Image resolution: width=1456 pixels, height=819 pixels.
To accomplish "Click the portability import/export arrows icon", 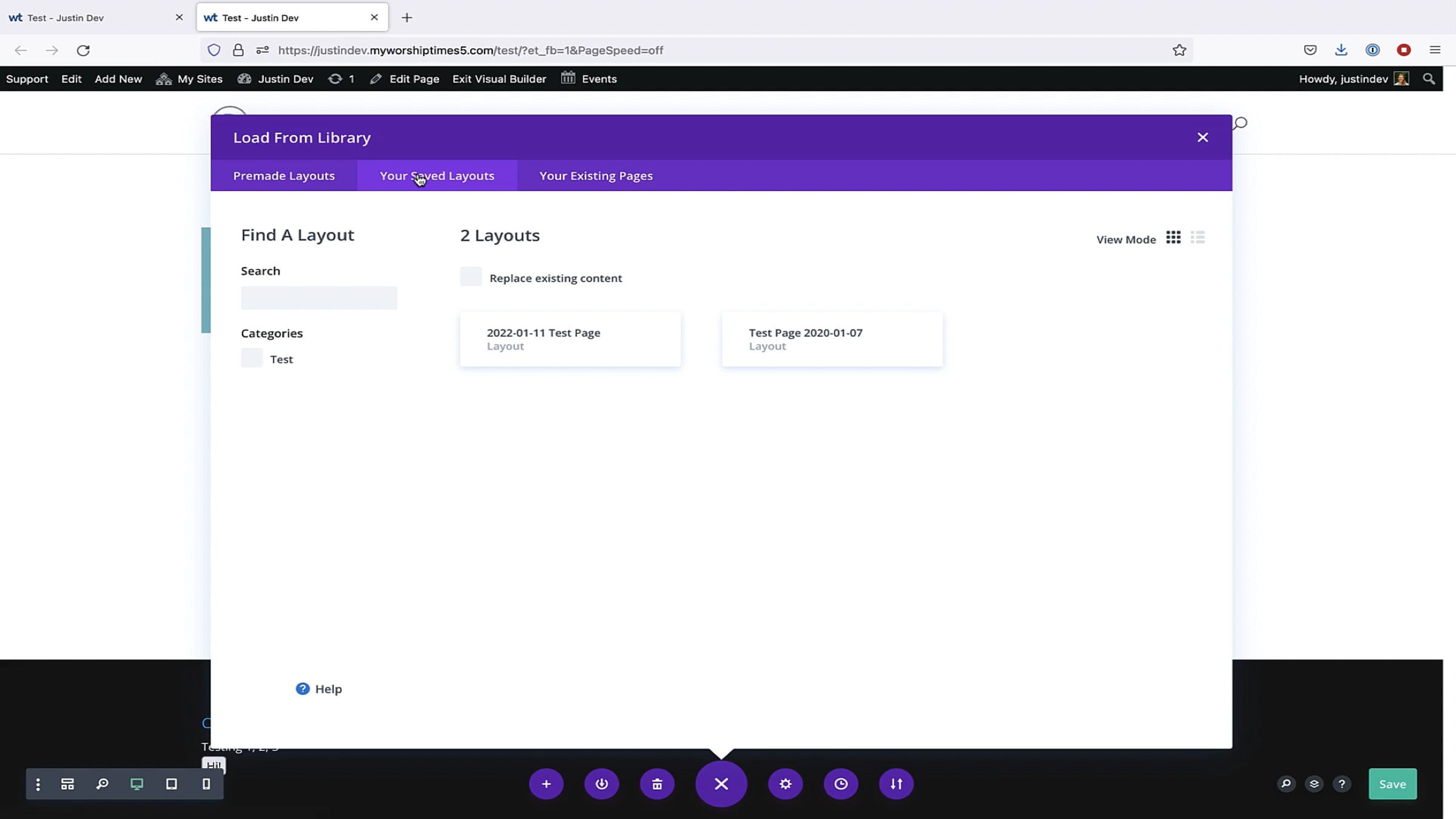I will (896, 784).
